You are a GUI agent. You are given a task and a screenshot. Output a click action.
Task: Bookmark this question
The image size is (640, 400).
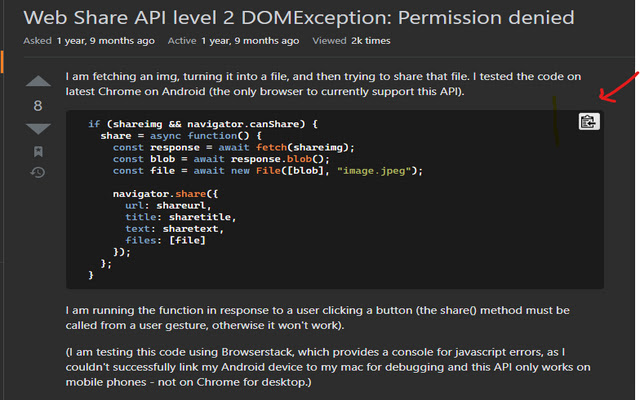point(38,152)
